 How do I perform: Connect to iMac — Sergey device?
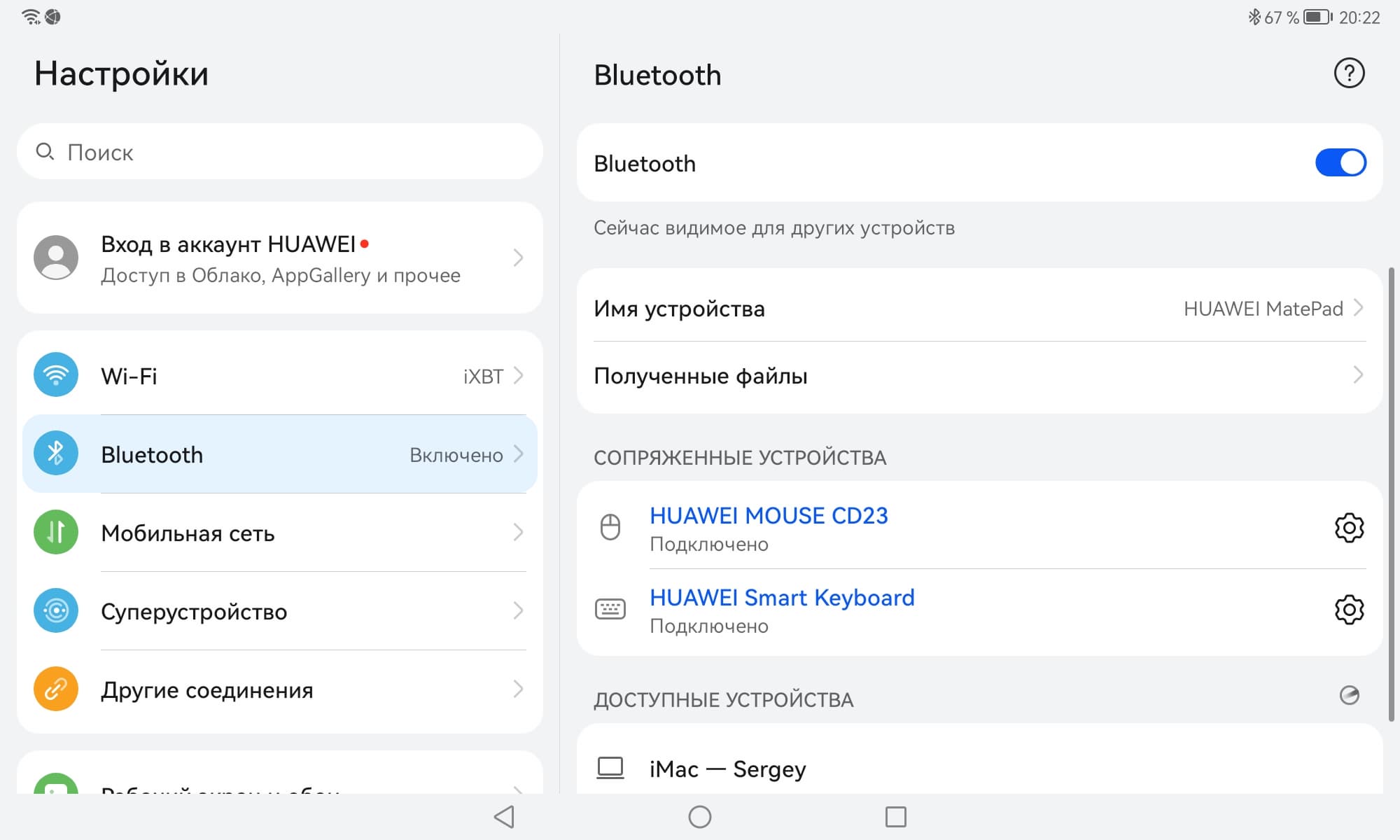[728, 769]
